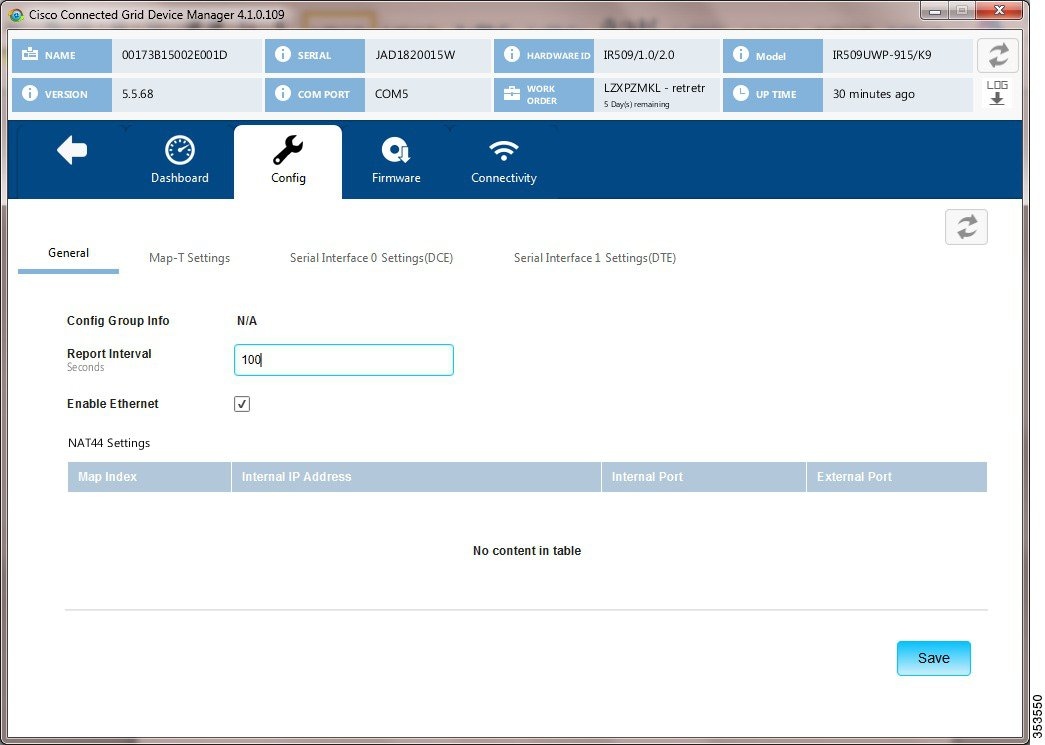Toggle the Enable Ethernet checkbox
1045x745 pixels.
coord(242,404)
